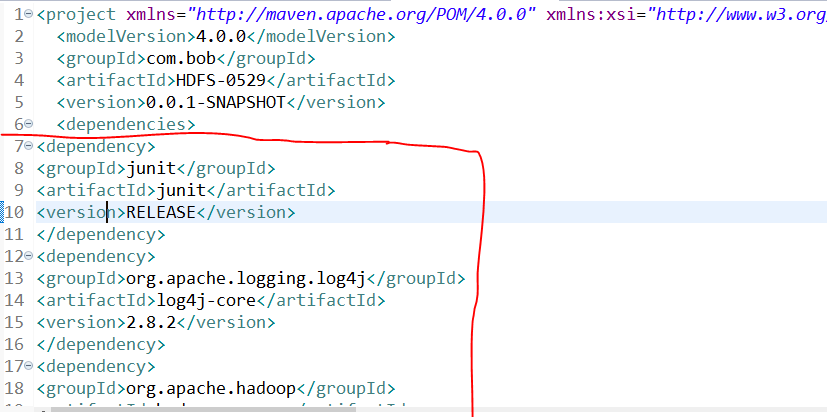
Task: Click the org.apache.logging.log4j groupId value
Action: point(246,278)
